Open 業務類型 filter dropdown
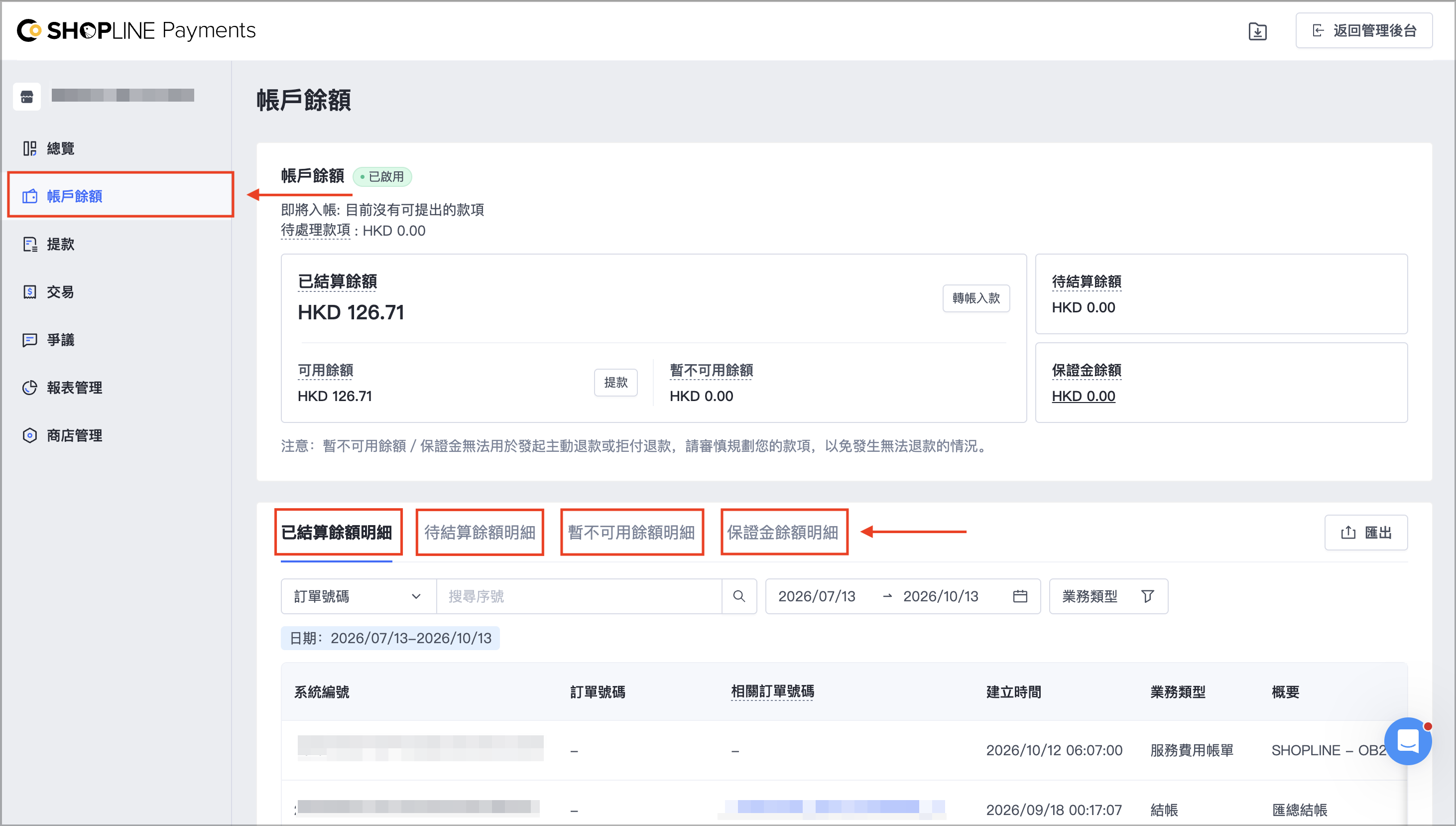The width and height of the screenshot is (1456, 826). (x=1108, y=596)
